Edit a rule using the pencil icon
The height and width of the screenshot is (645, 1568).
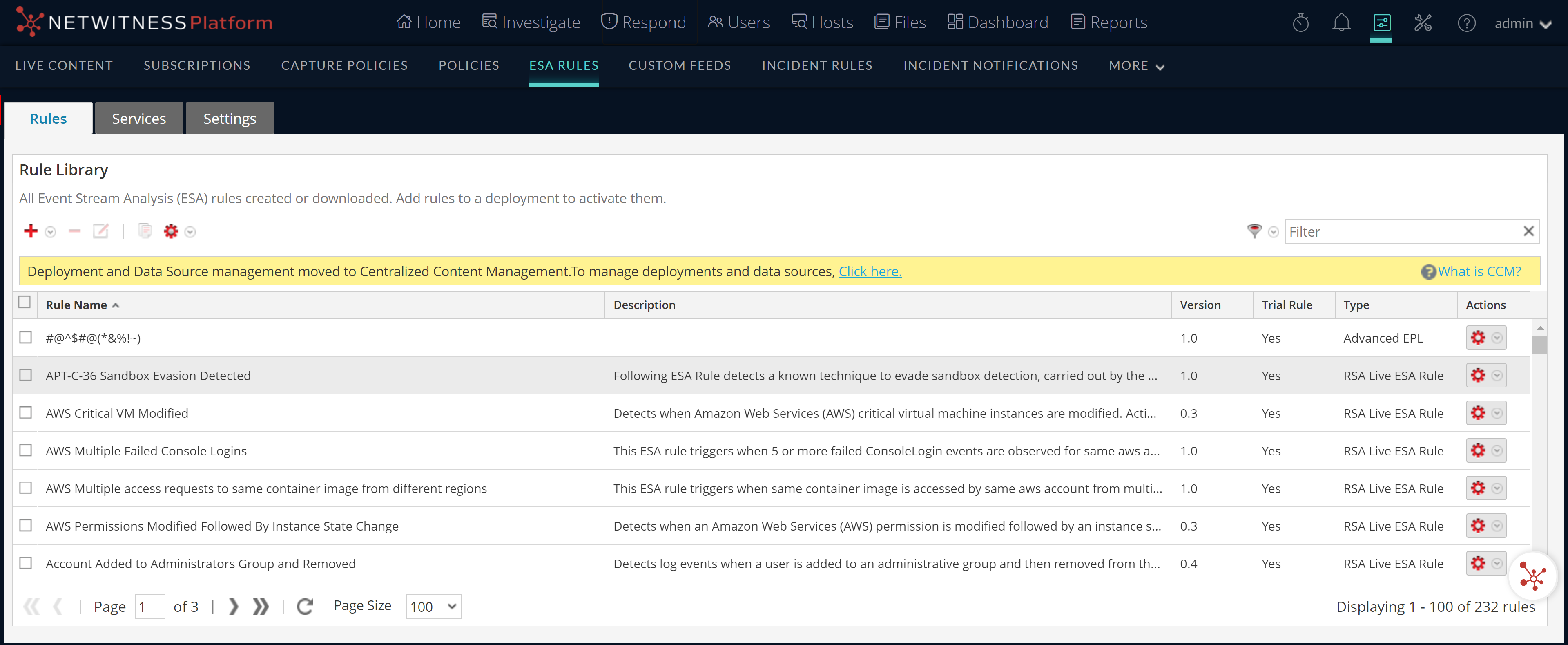[x=100, y=231]
